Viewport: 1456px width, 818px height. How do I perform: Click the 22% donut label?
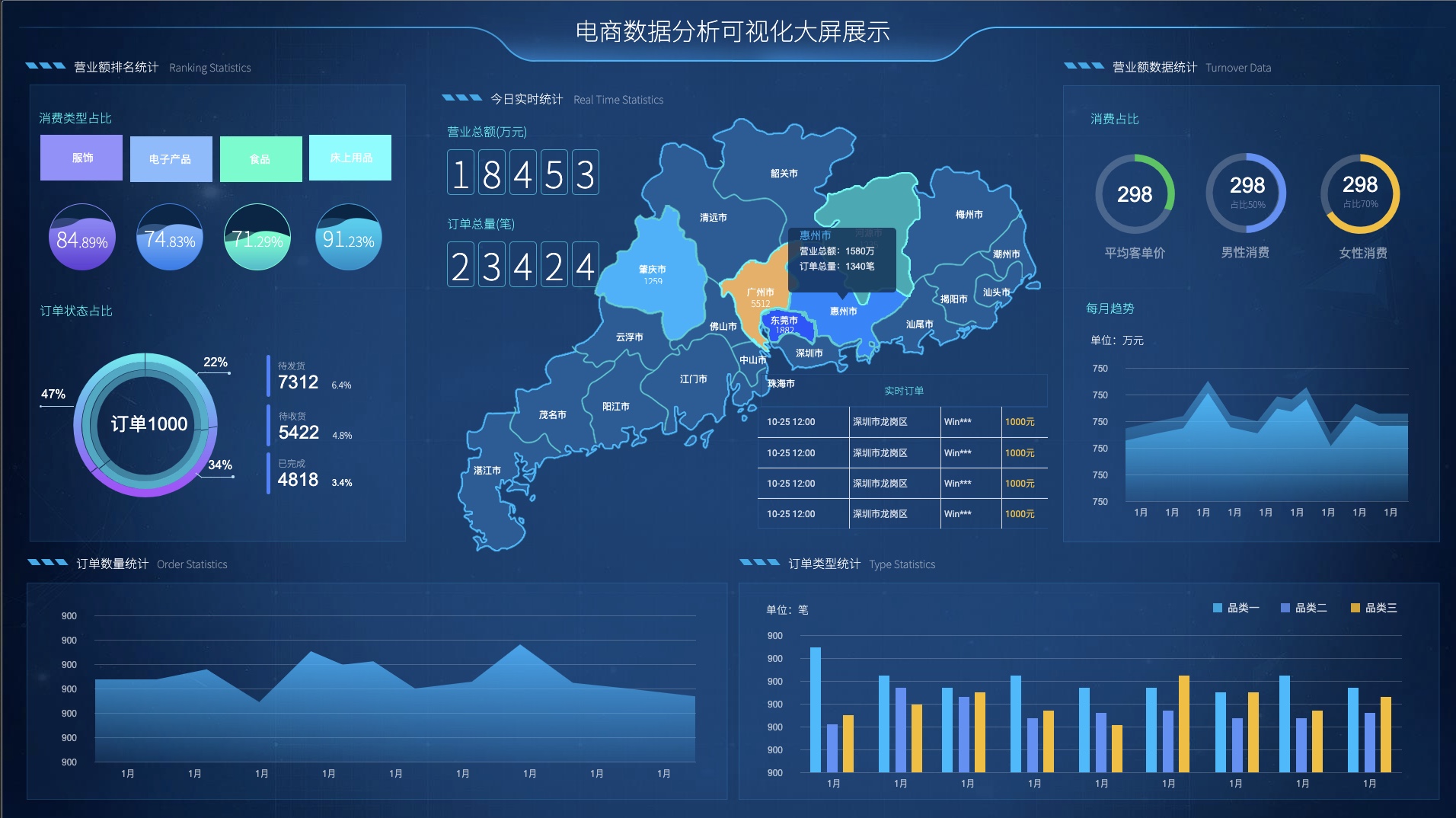coord(216,362)
